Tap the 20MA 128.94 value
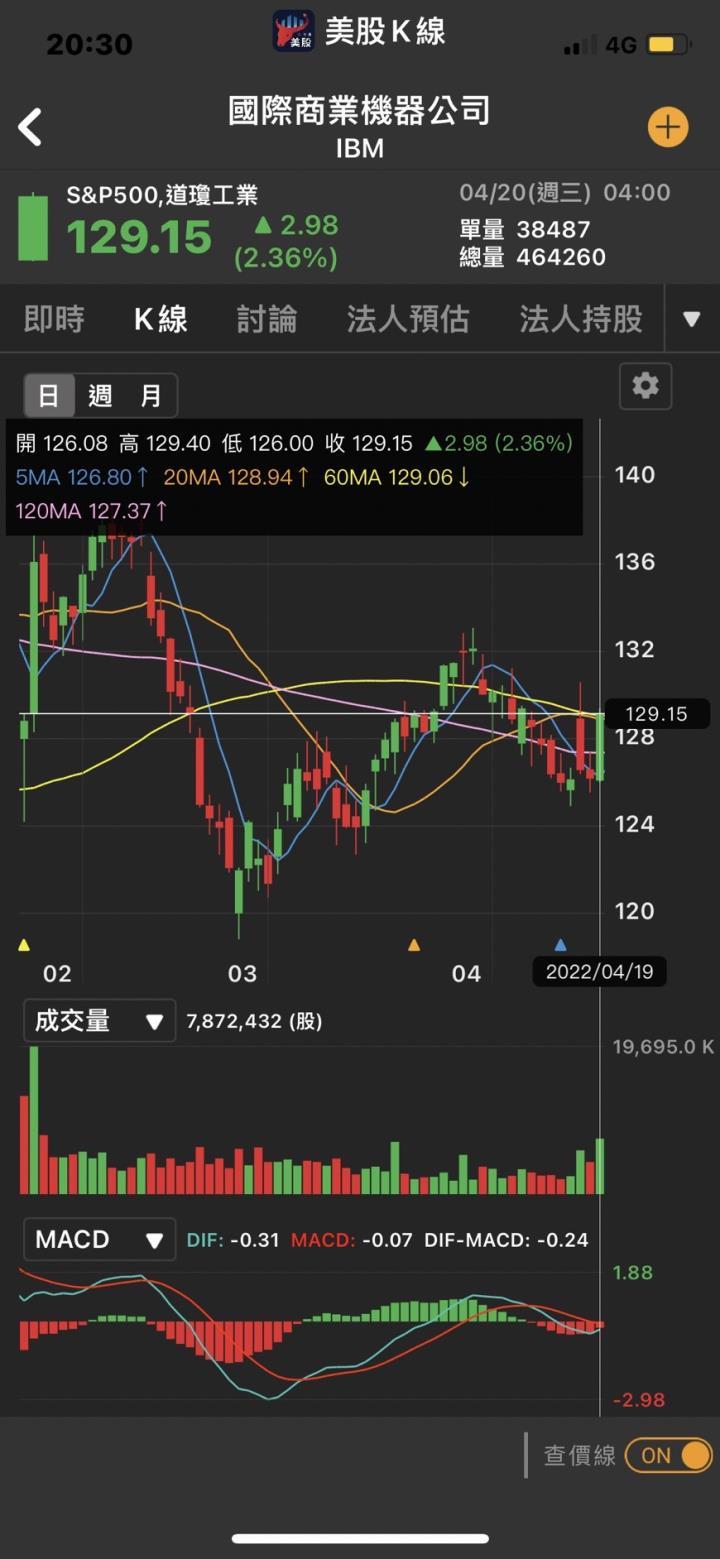Screen dimensions: 720x1559 [236, 477]
